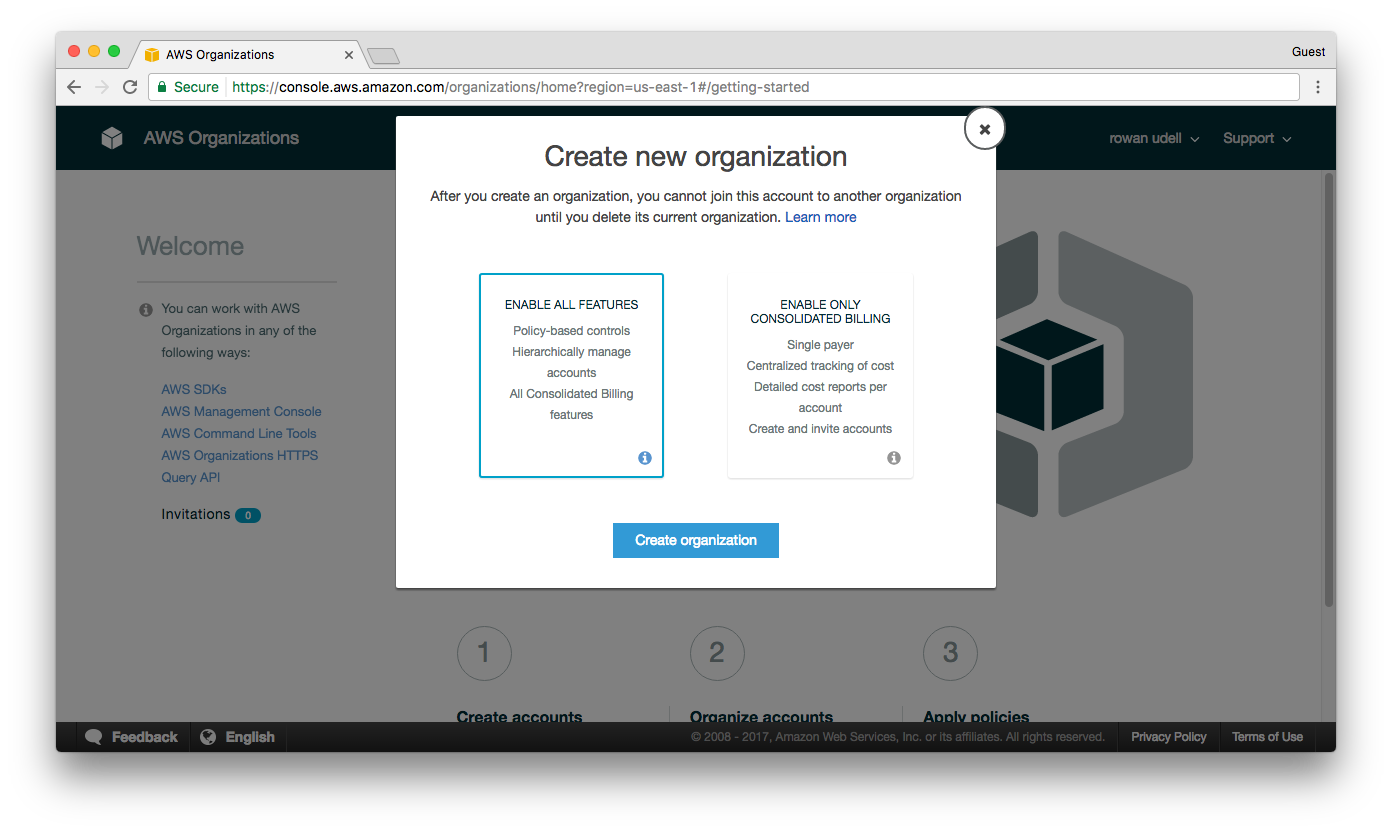Reload the page with the refresh icon
Image resolution: width=1392 pixels, height=832 pixels.
(130, 87)
